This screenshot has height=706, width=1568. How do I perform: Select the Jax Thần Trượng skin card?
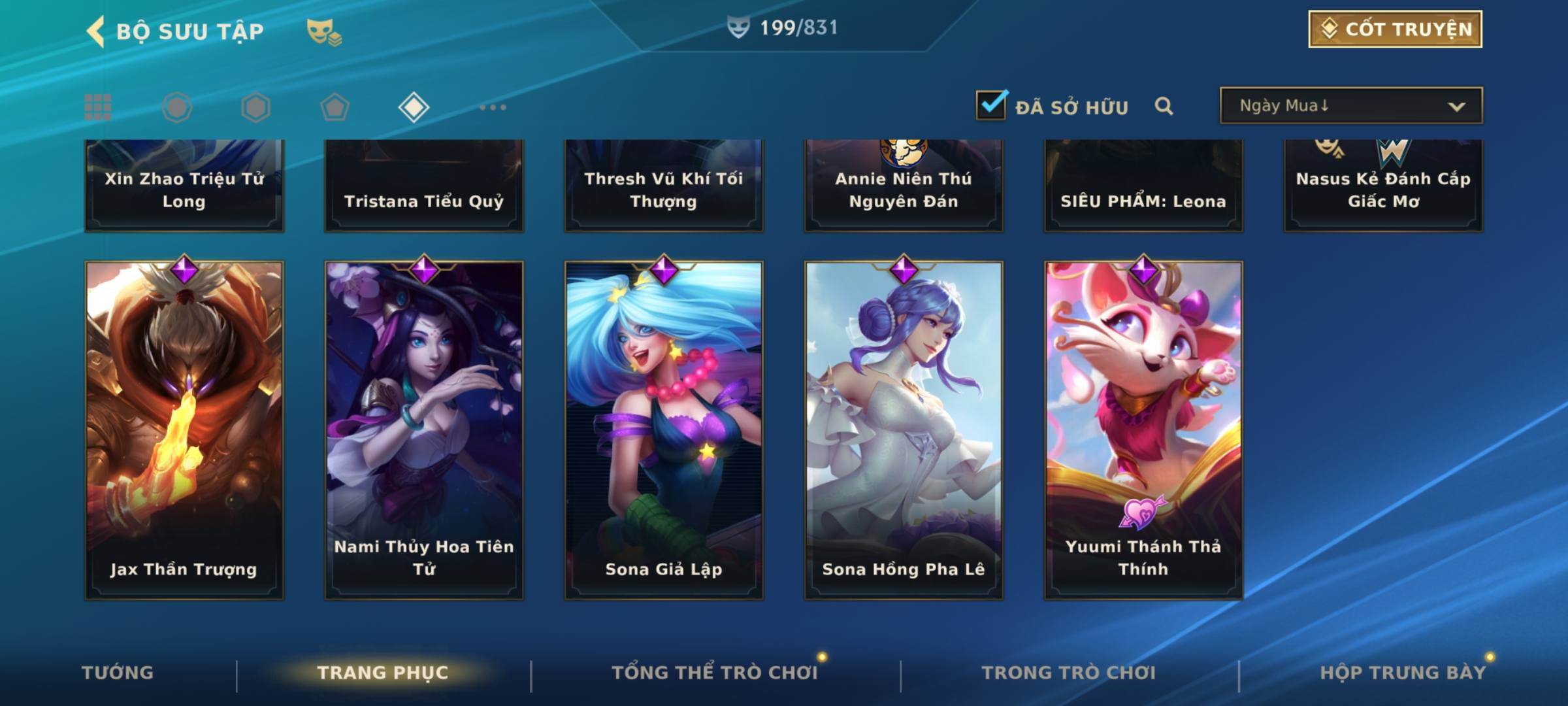184,429
